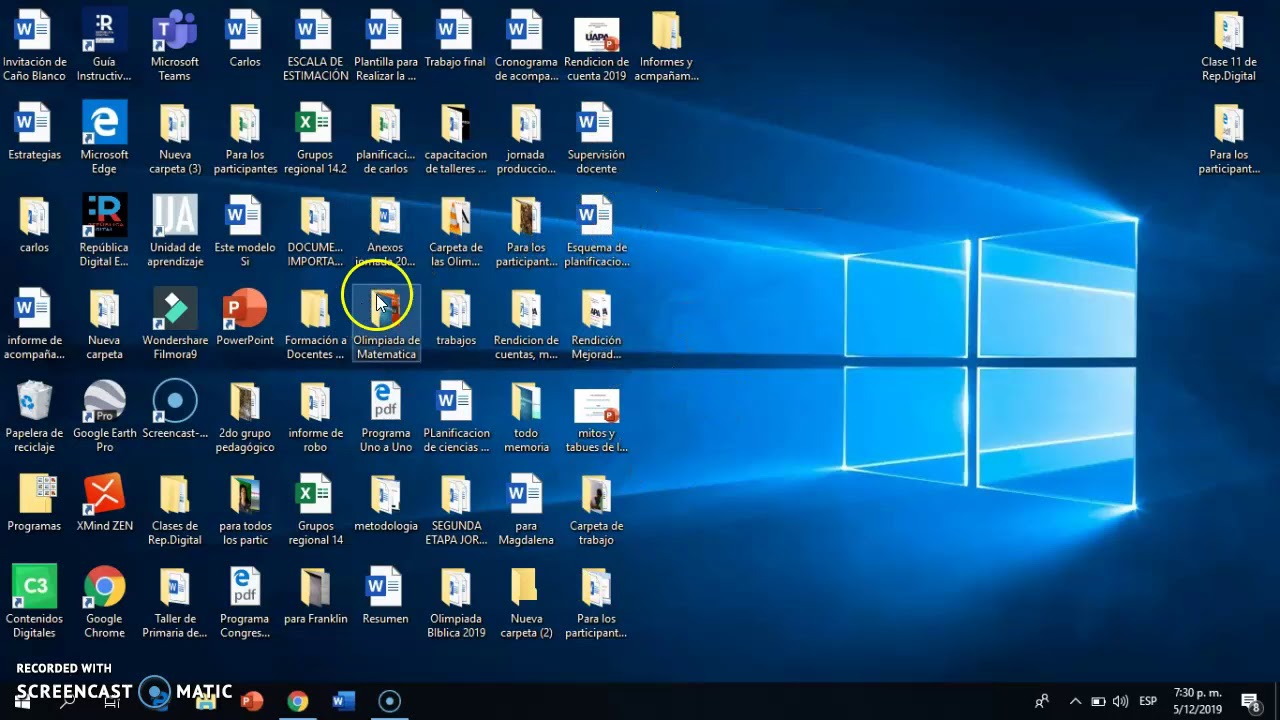
Task: Expand the hidden system tray icons
Action: tap(1075, 701)
